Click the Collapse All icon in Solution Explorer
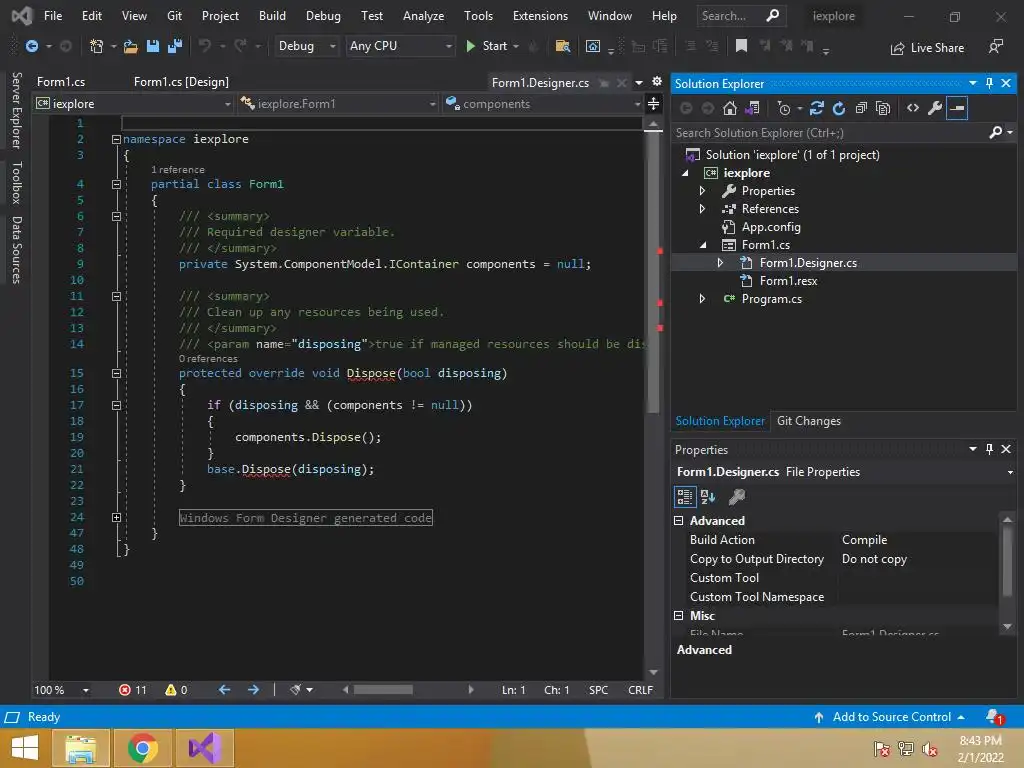Screen dimensions: 1024x768 tap(861, 108)
